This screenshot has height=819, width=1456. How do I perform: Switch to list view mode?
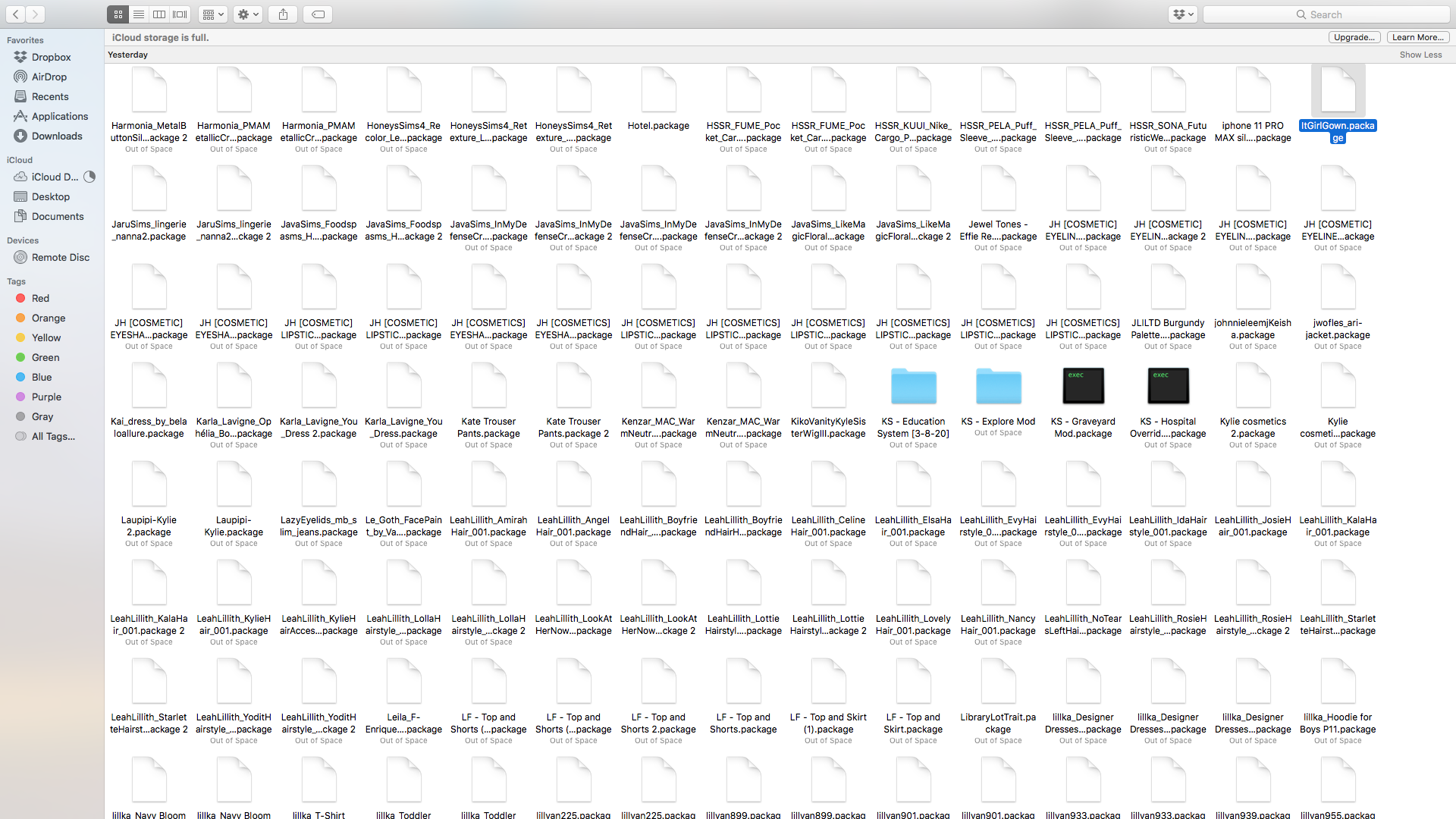[139, 14]
